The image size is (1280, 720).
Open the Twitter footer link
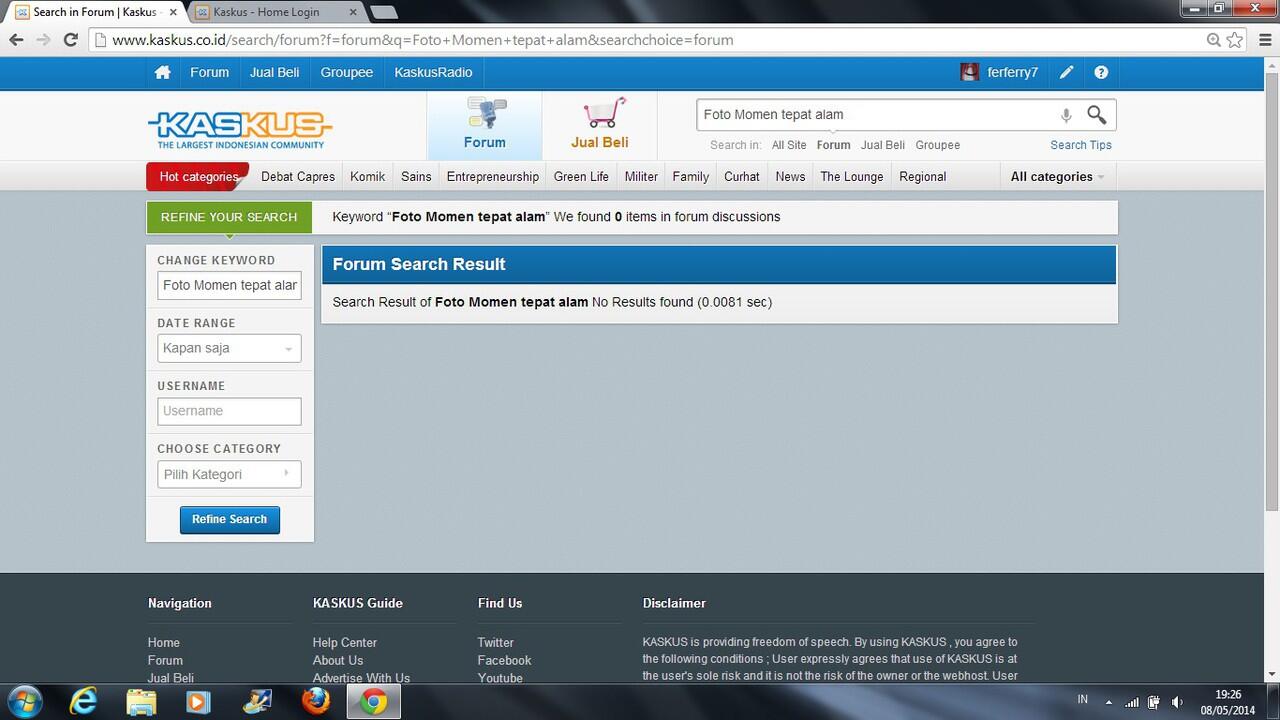(495, 643)
